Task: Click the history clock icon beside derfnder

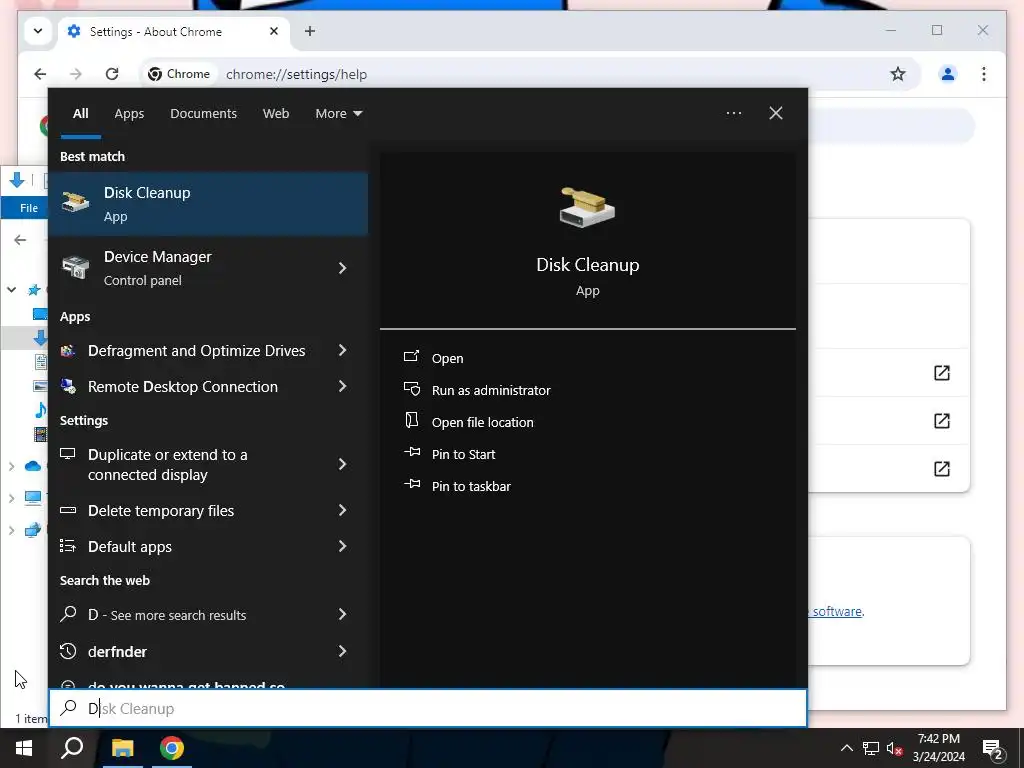Action: [x=68, y=651]
